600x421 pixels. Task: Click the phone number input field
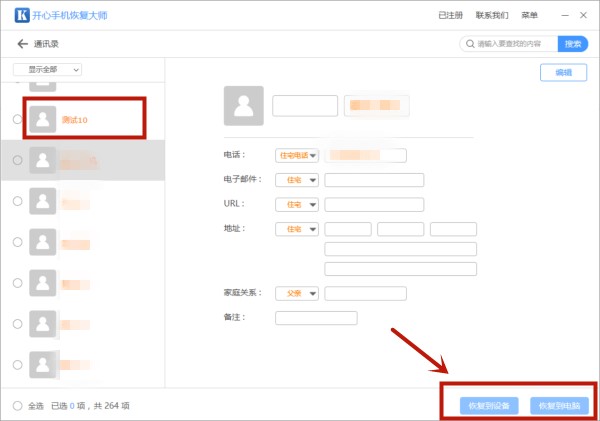(x=365, y=155)
